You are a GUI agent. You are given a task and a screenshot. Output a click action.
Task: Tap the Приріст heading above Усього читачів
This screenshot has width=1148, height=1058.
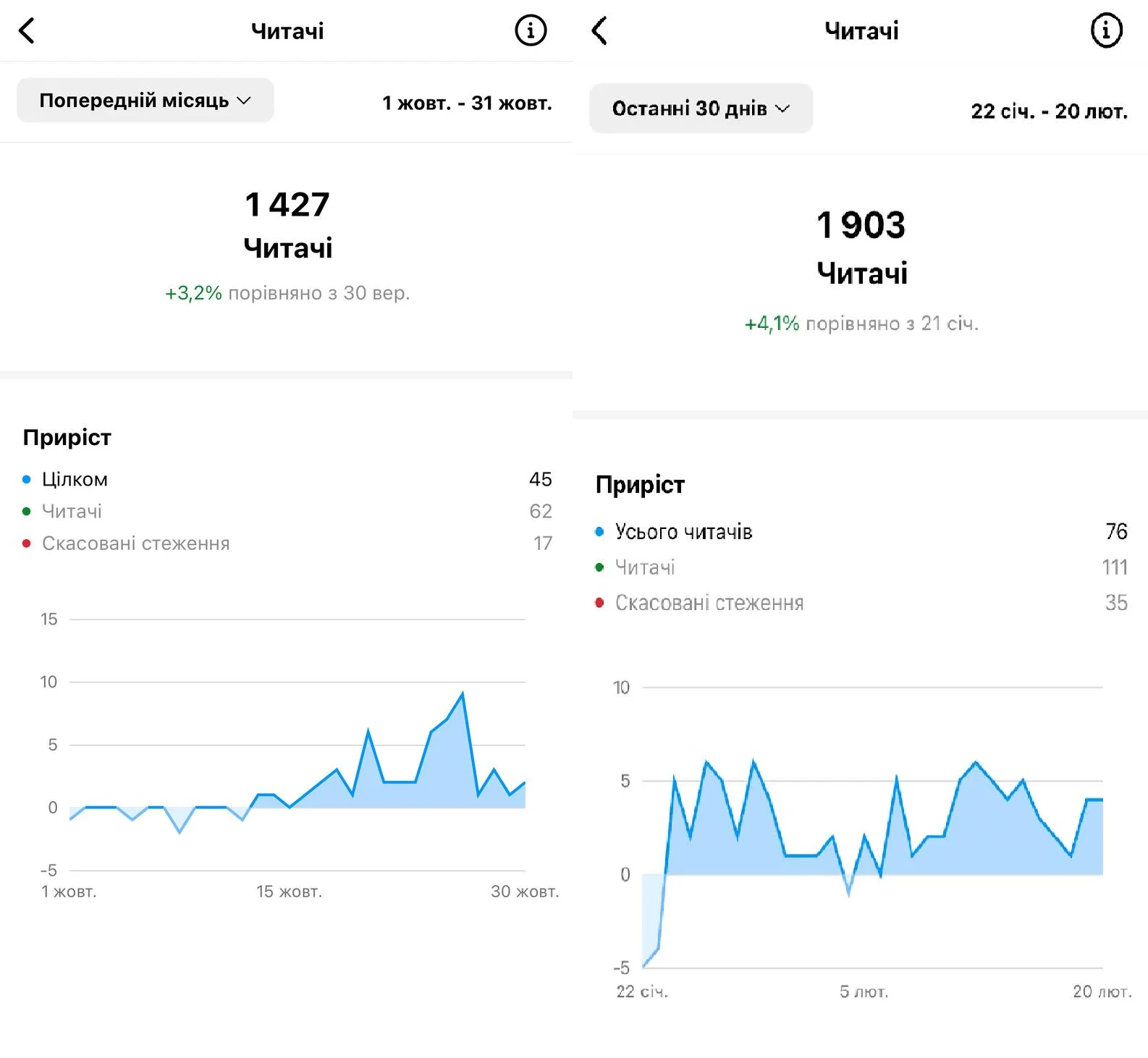pyautogui.click(x=640, y=484)
